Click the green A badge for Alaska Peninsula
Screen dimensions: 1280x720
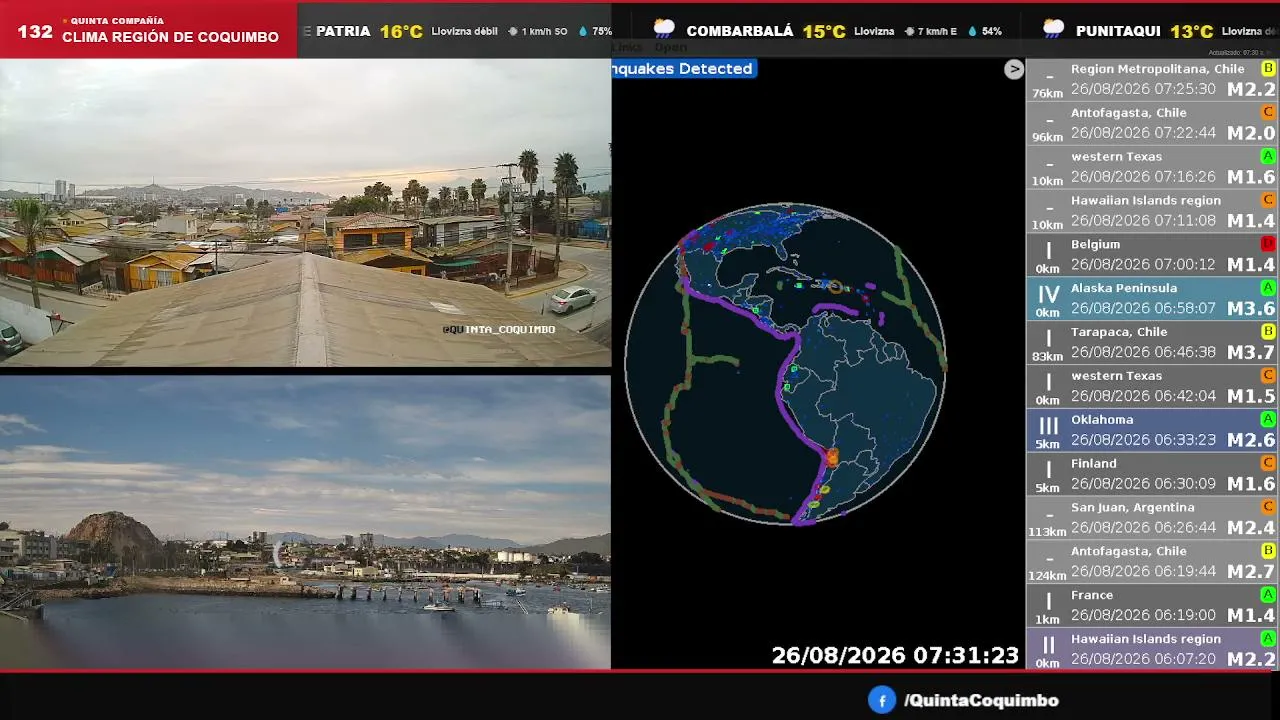point(1268,288)
